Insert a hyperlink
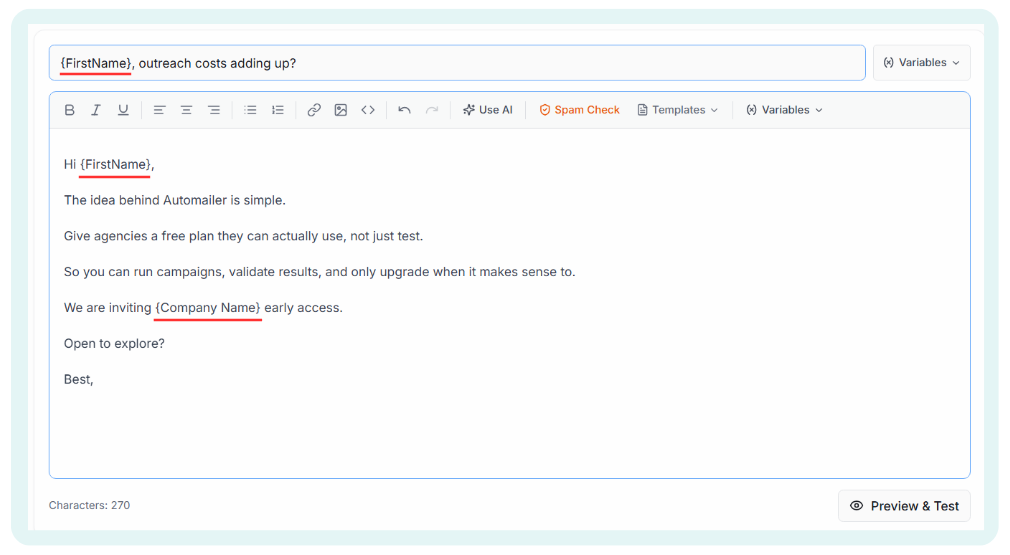The height and width of the screenshot is (555, 1010). click(x=314, y=110)
